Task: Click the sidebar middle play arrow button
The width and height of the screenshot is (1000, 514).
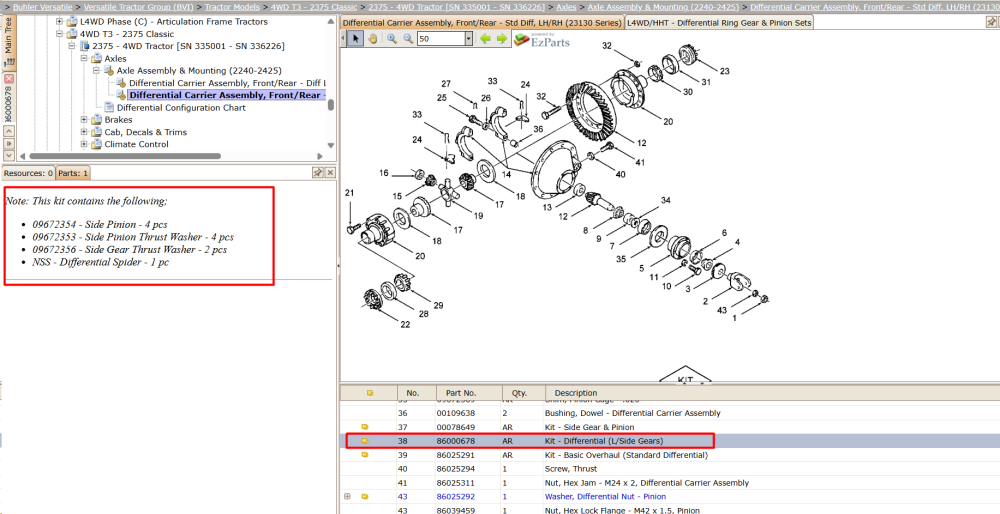Action: point(9,143)
